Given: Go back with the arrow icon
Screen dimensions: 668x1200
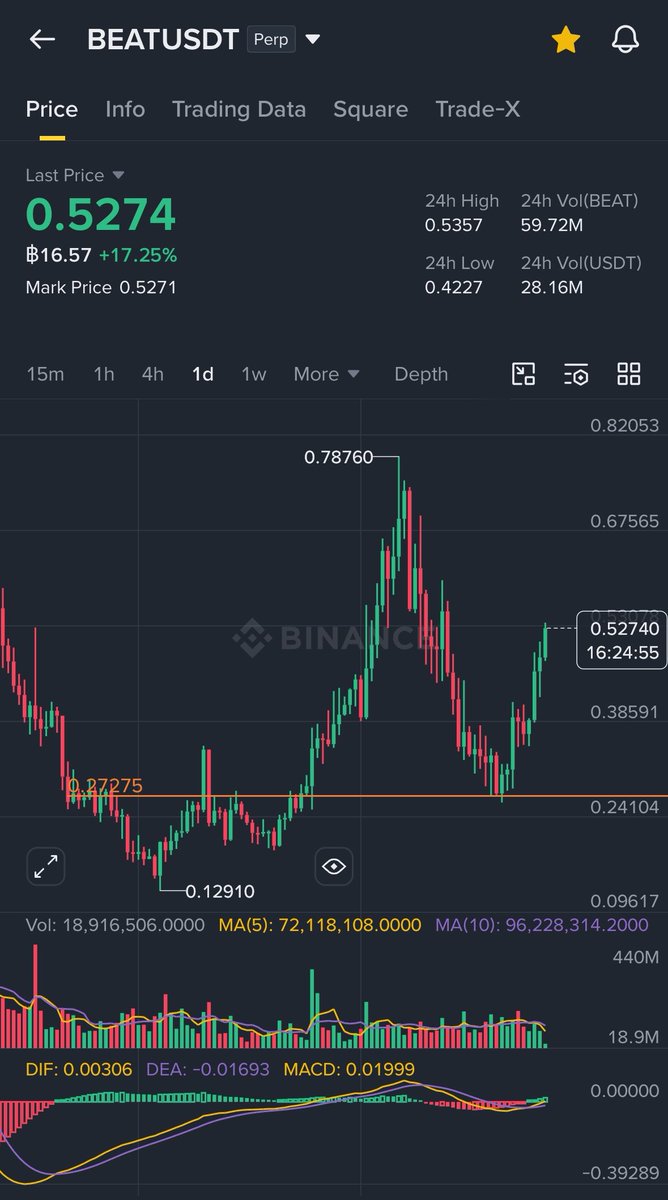Looking at the screenshot, I should pos(42,40).
